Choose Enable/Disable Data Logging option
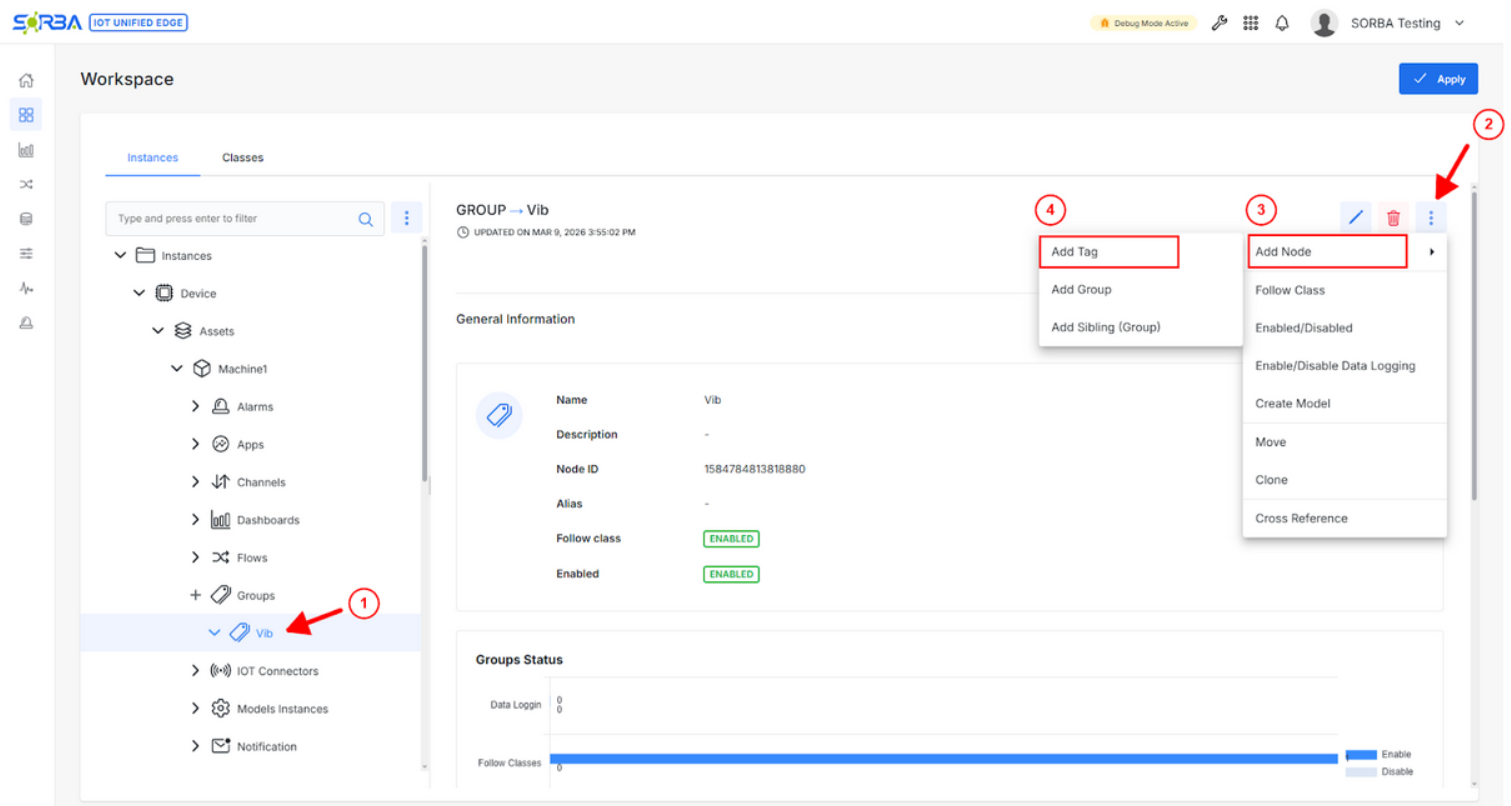The width and height of the screenshot is (1511, 806). (x=1335, y=366)
